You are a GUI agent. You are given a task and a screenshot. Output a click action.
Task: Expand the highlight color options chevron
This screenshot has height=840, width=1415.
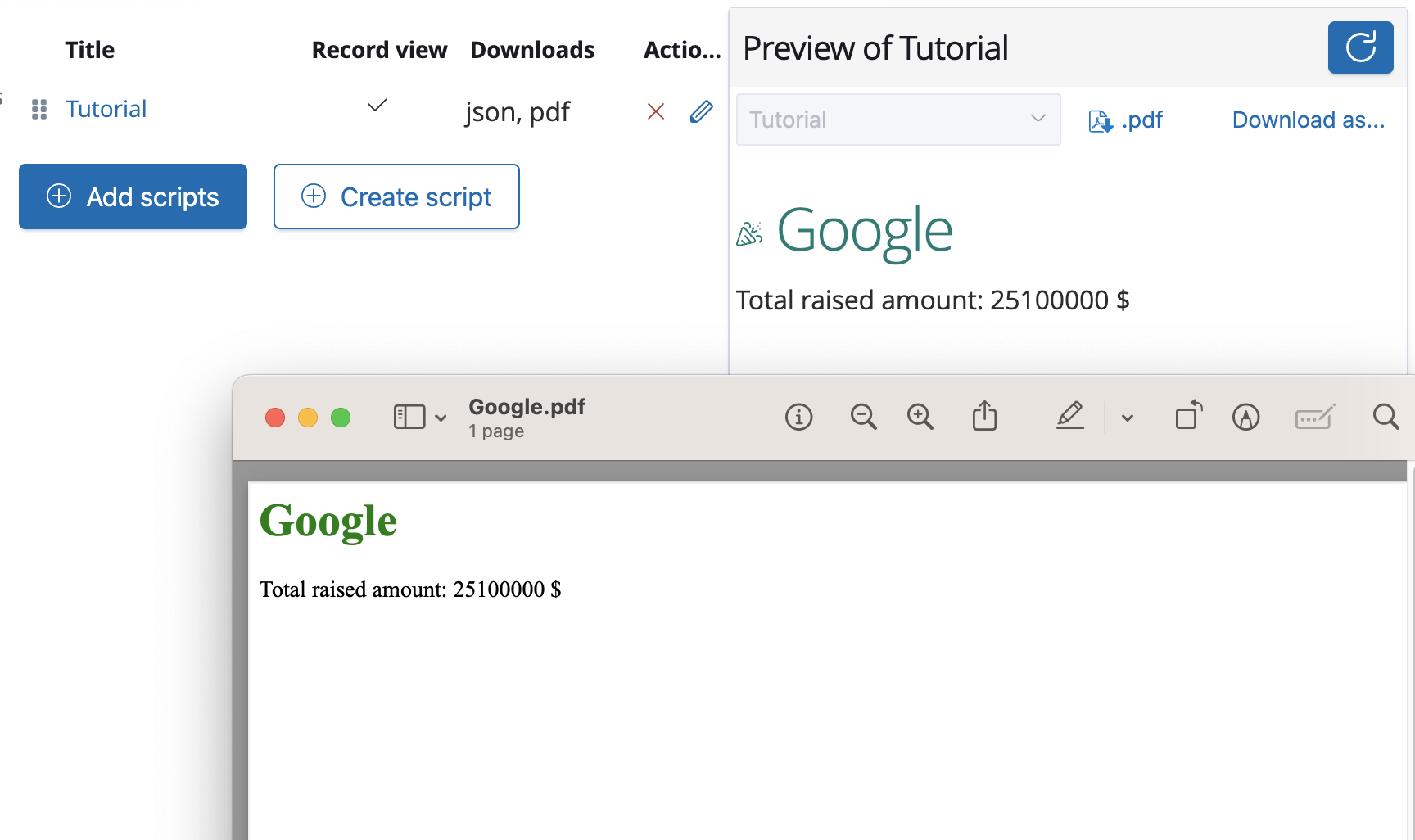pos(1128,418)
